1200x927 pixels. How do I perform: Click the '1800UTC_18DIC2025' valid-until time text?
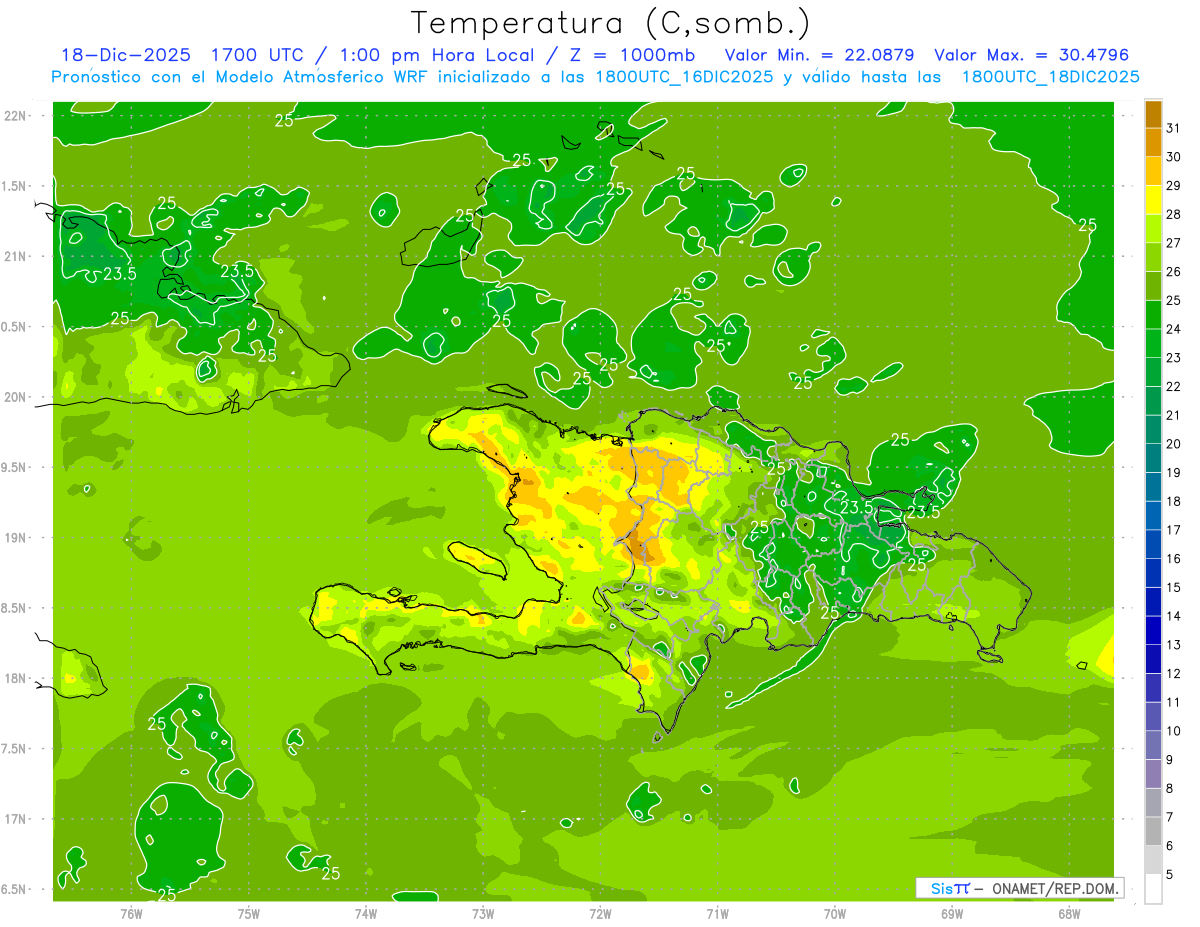coord(1051,77)
